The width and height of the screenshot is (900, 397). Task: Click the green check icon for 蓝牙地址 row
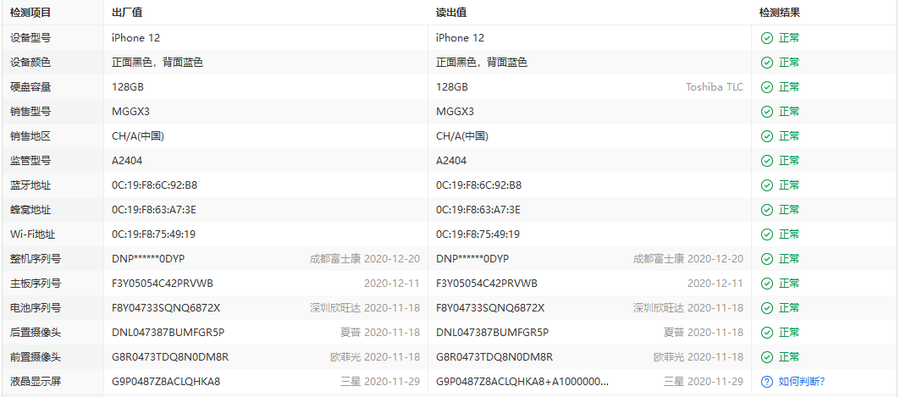[766, 185]
